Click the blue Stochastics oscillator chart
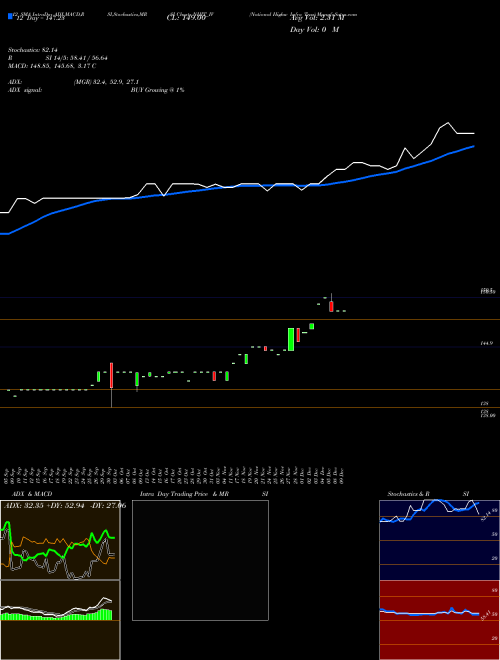This screenshot has width=500, height=660. tap(439, 540)
